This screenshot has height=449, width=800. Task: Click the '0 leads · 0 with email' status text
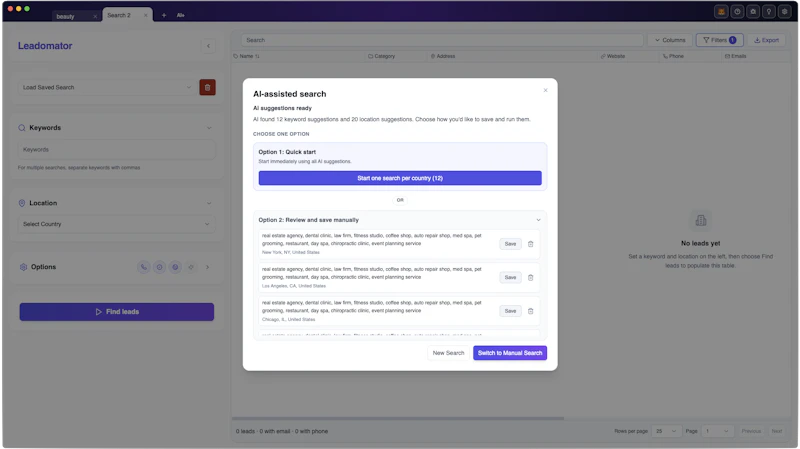pyautogui.click(x=282, y=431)
